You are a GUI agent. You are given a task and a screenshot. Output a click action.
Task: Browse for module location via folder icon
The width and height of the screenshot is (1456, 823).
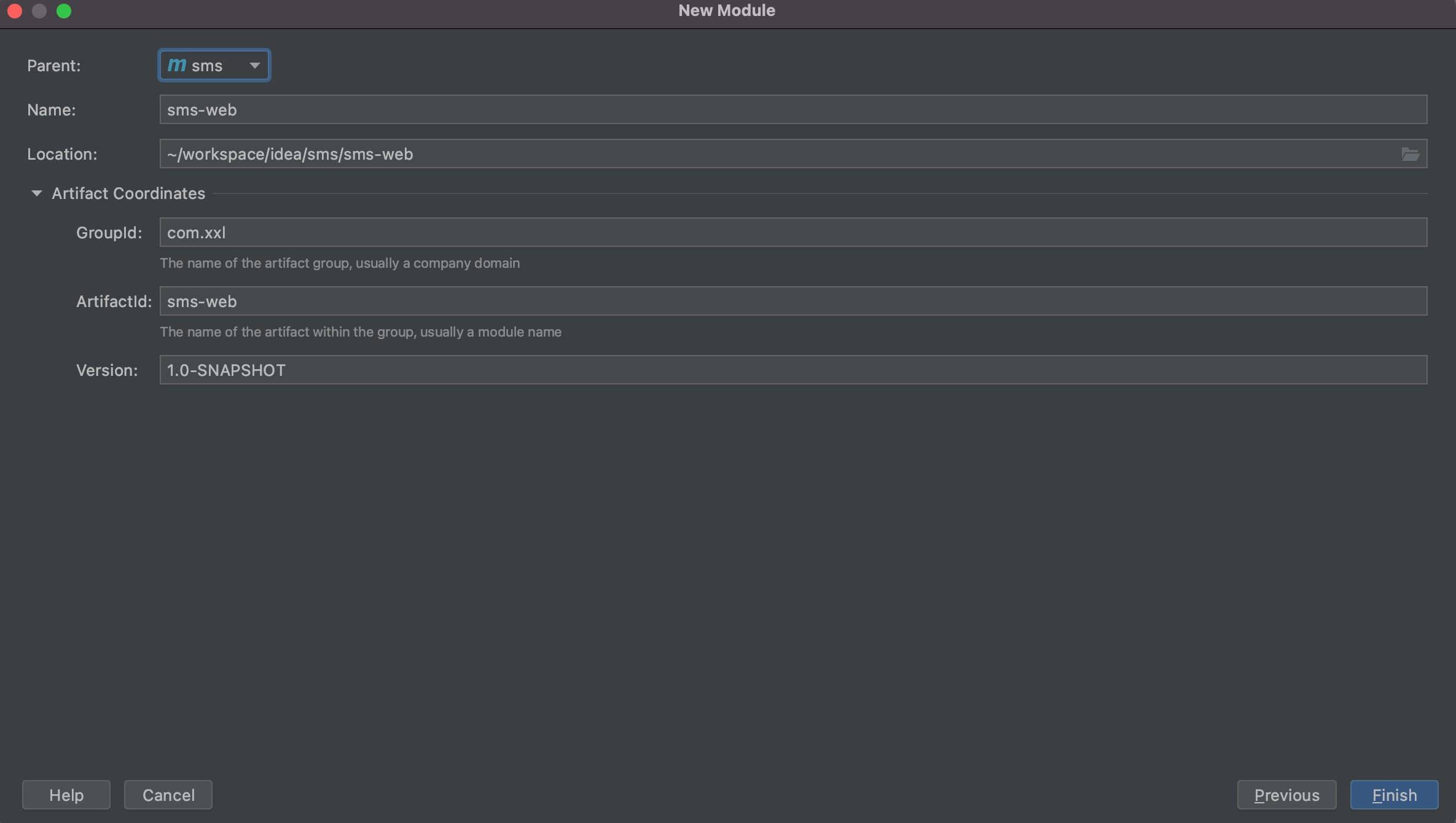1410,154
